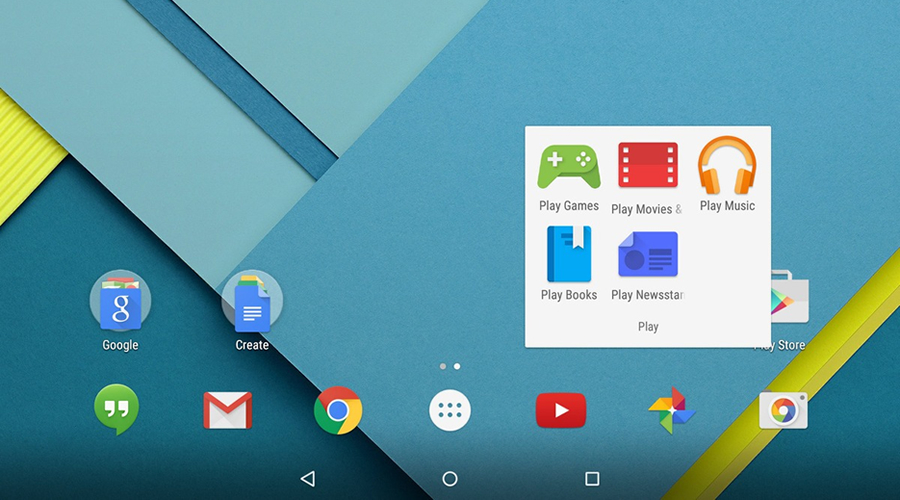This screenshot has height=500, width=900.
Task: Tap the Back navigation button
Action: (x=308, y=479)
